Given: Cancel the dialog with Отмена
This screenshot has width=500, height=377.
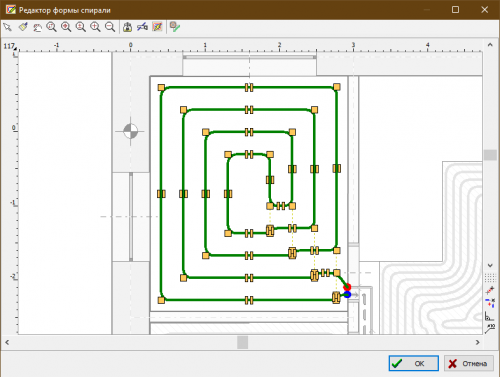Looking at the screenshot, I should [469, 363].
